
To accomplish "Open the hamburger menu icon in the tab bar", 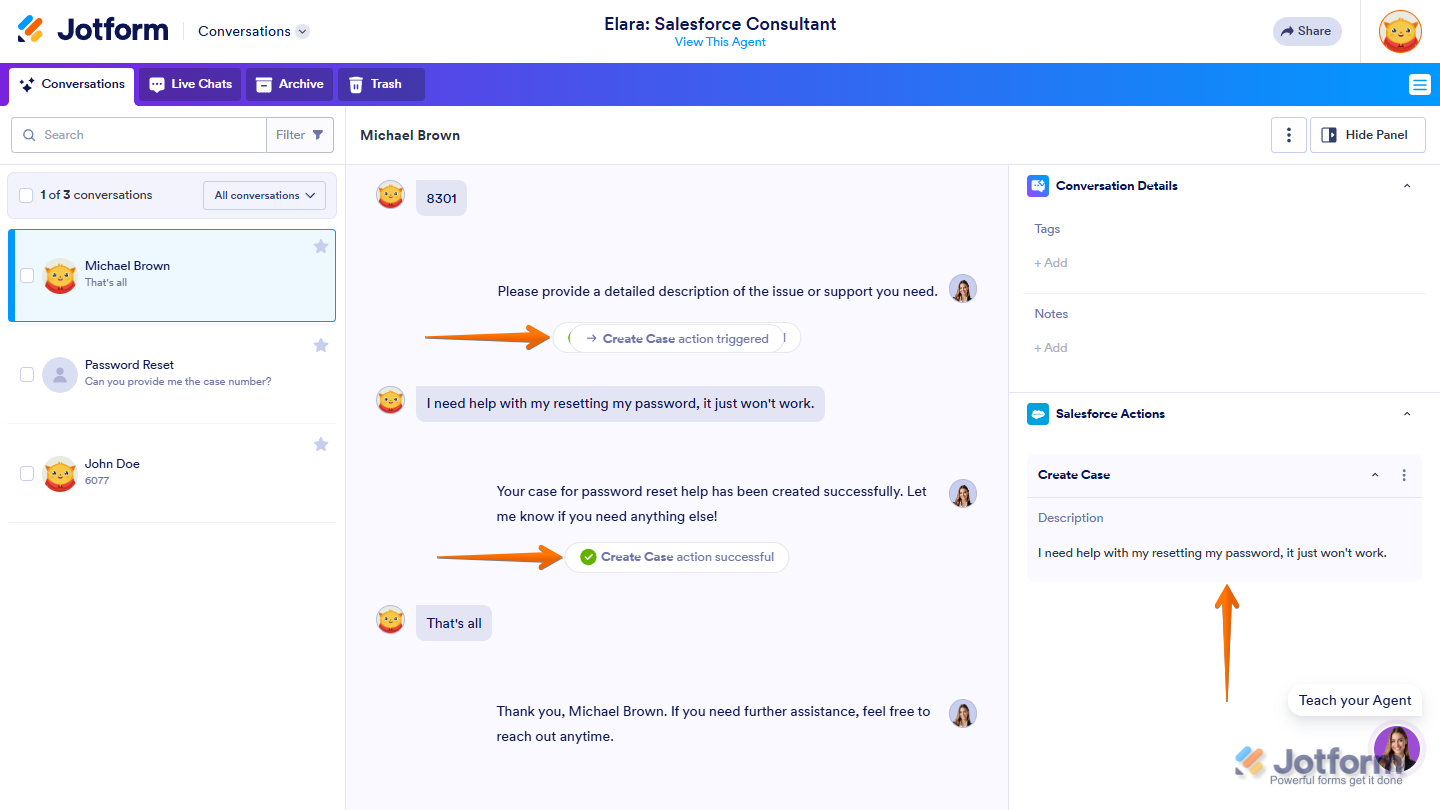I will click(x=1419, y=85).
